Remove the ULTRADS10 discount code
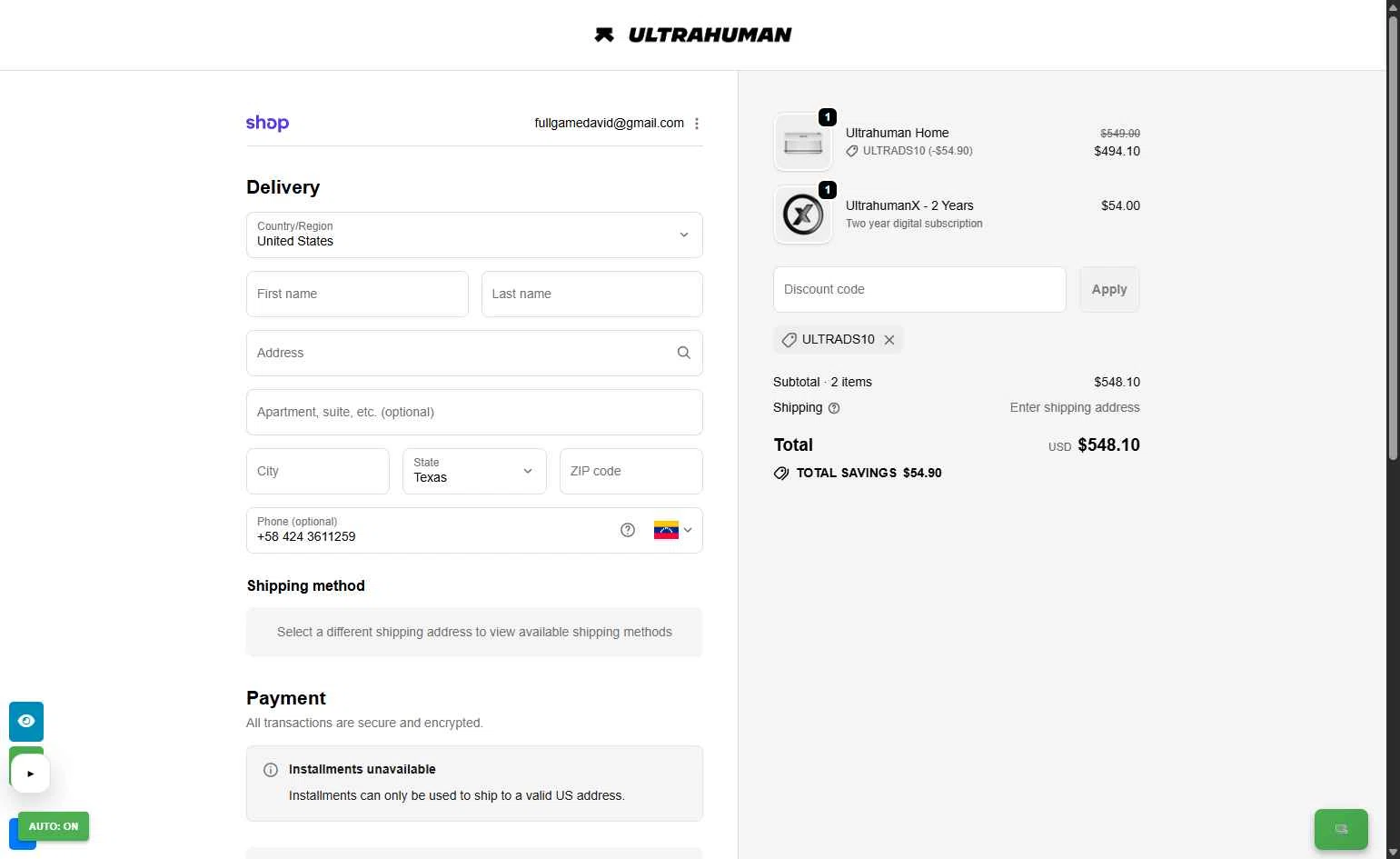 point(889,339)
